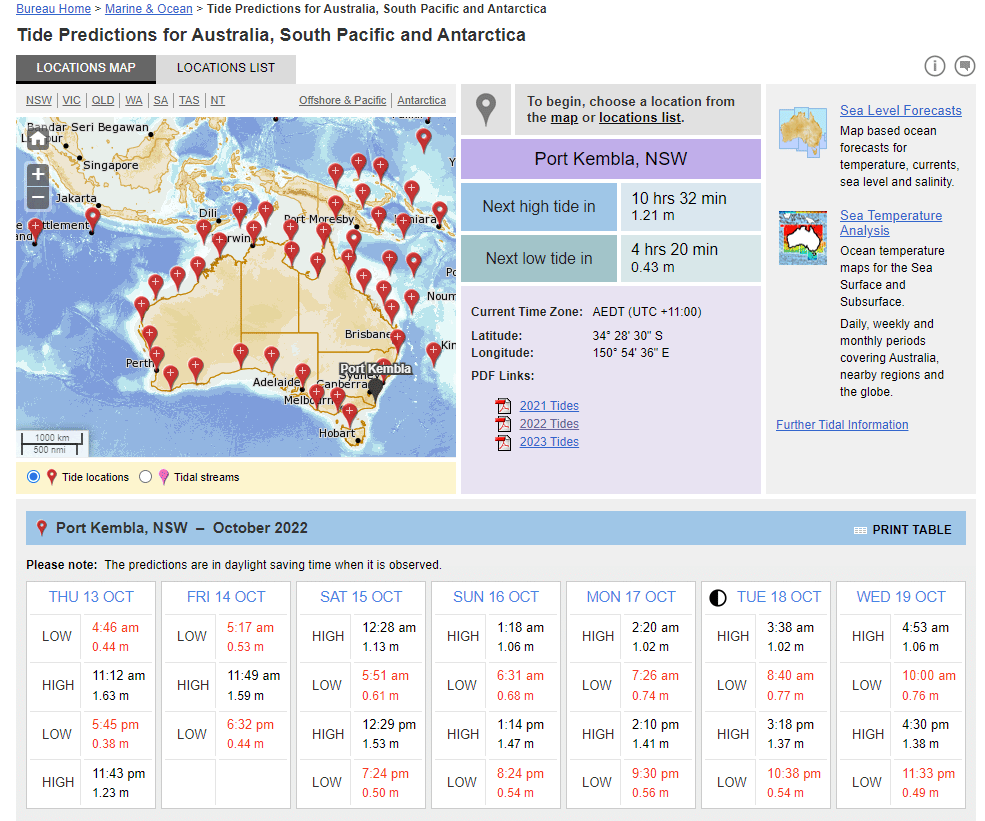Filter map to TAS
The height and width of the screenshot is (821, 985).
click(189, 101)
